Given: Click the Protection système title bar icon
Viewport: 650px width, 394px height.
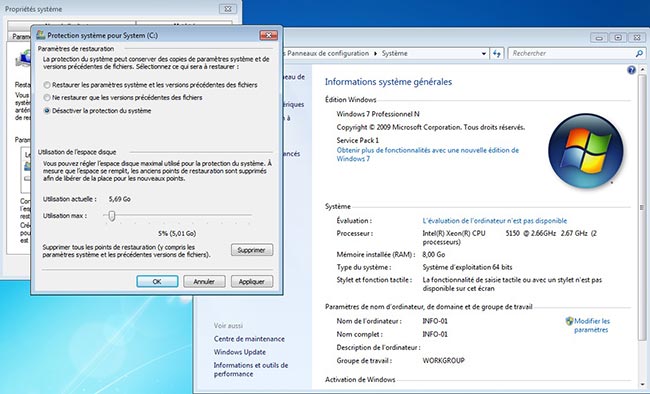Looking at the screenshot, I should [41, 35].
